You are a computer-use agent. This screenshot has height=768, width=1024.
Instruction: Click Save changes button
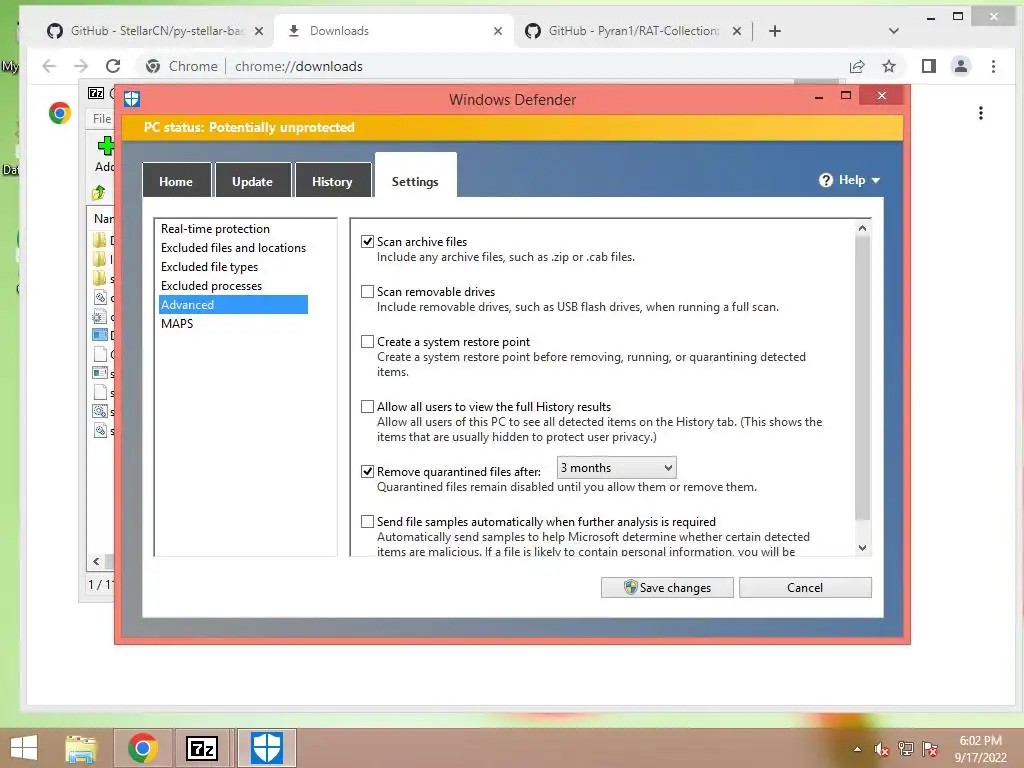(667, 587)
